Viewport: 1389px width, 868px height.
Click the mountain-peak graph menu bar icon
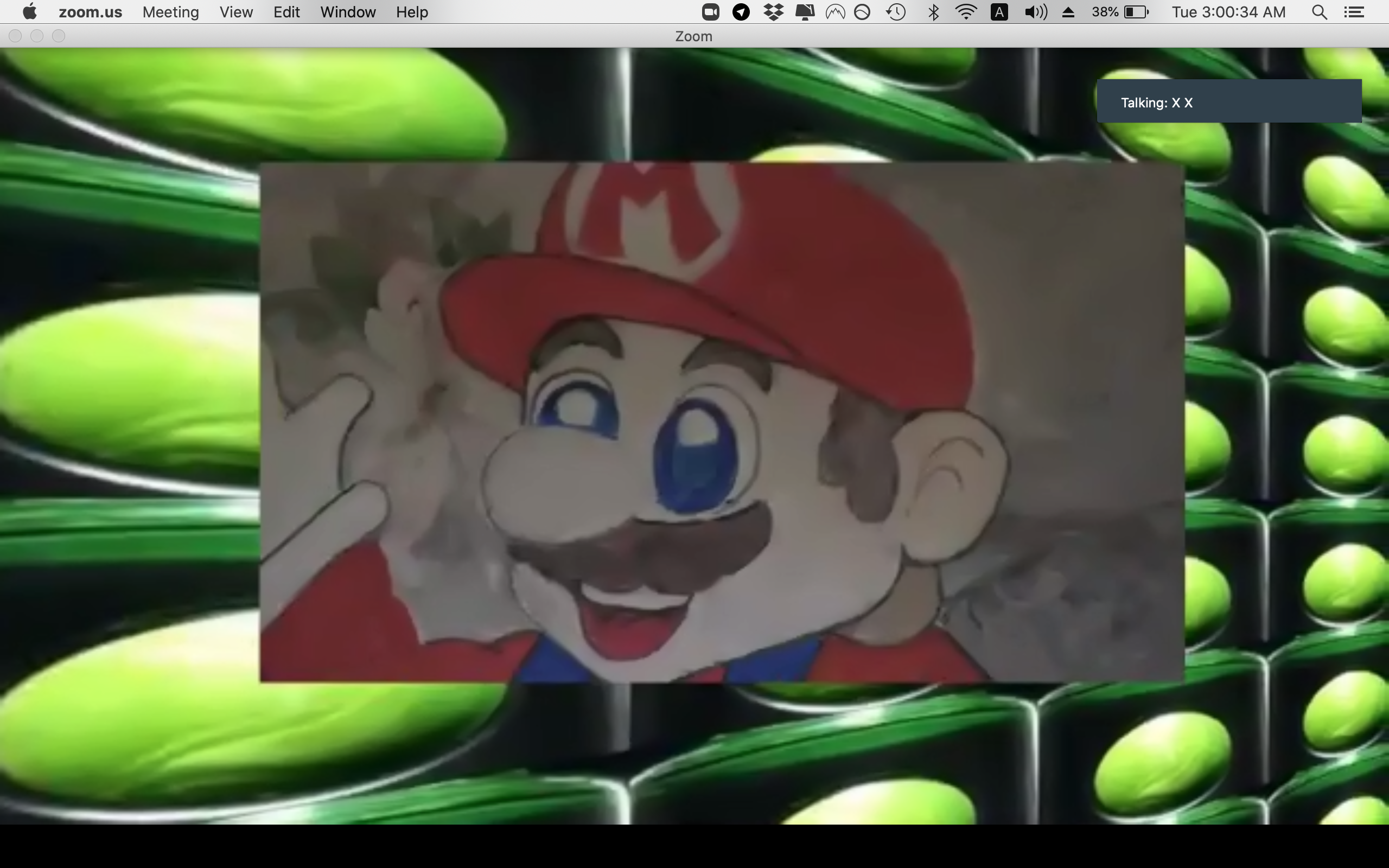(835, 12)
